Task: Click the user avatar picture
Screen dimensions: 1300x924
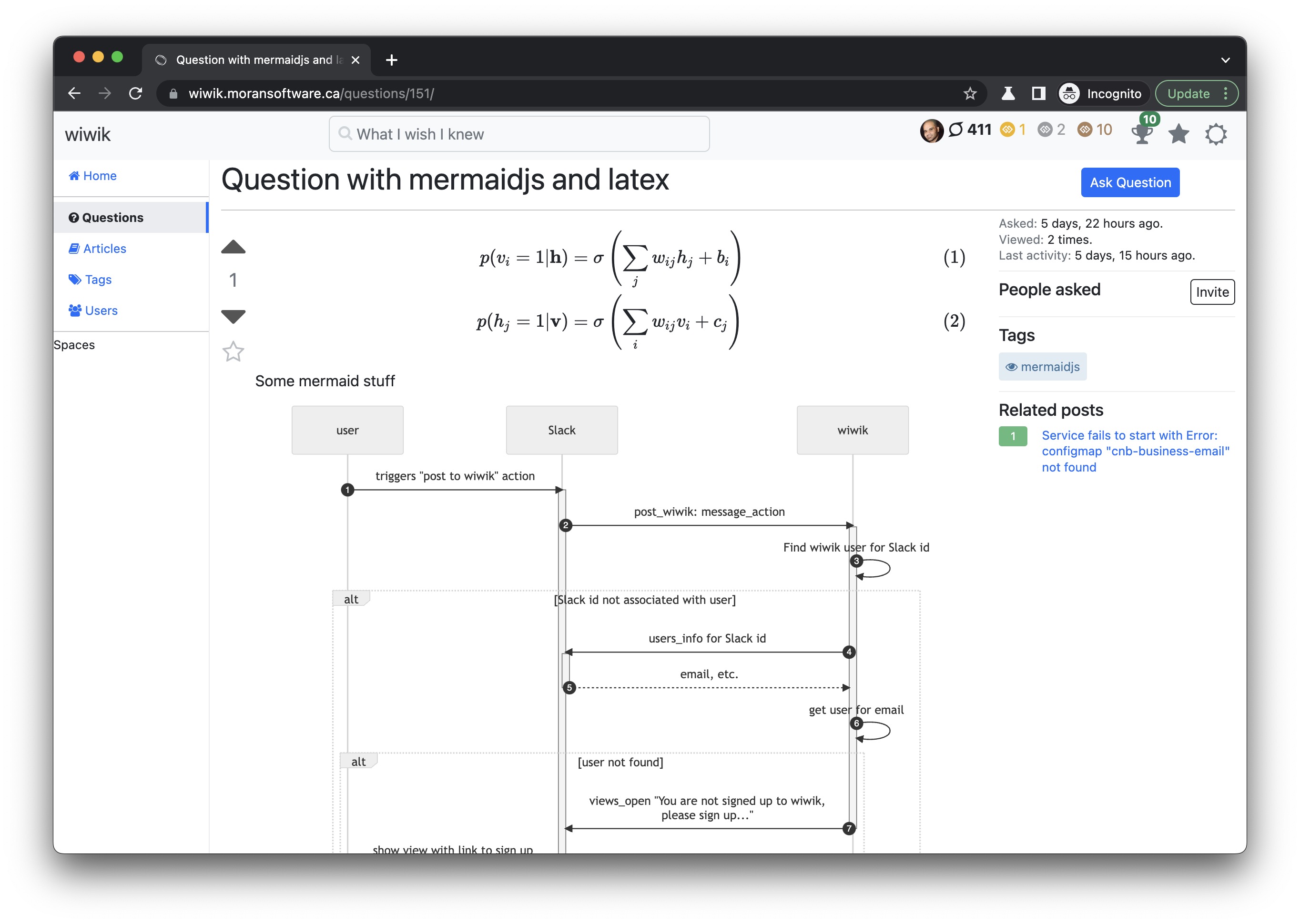Action: coord(931,131)
